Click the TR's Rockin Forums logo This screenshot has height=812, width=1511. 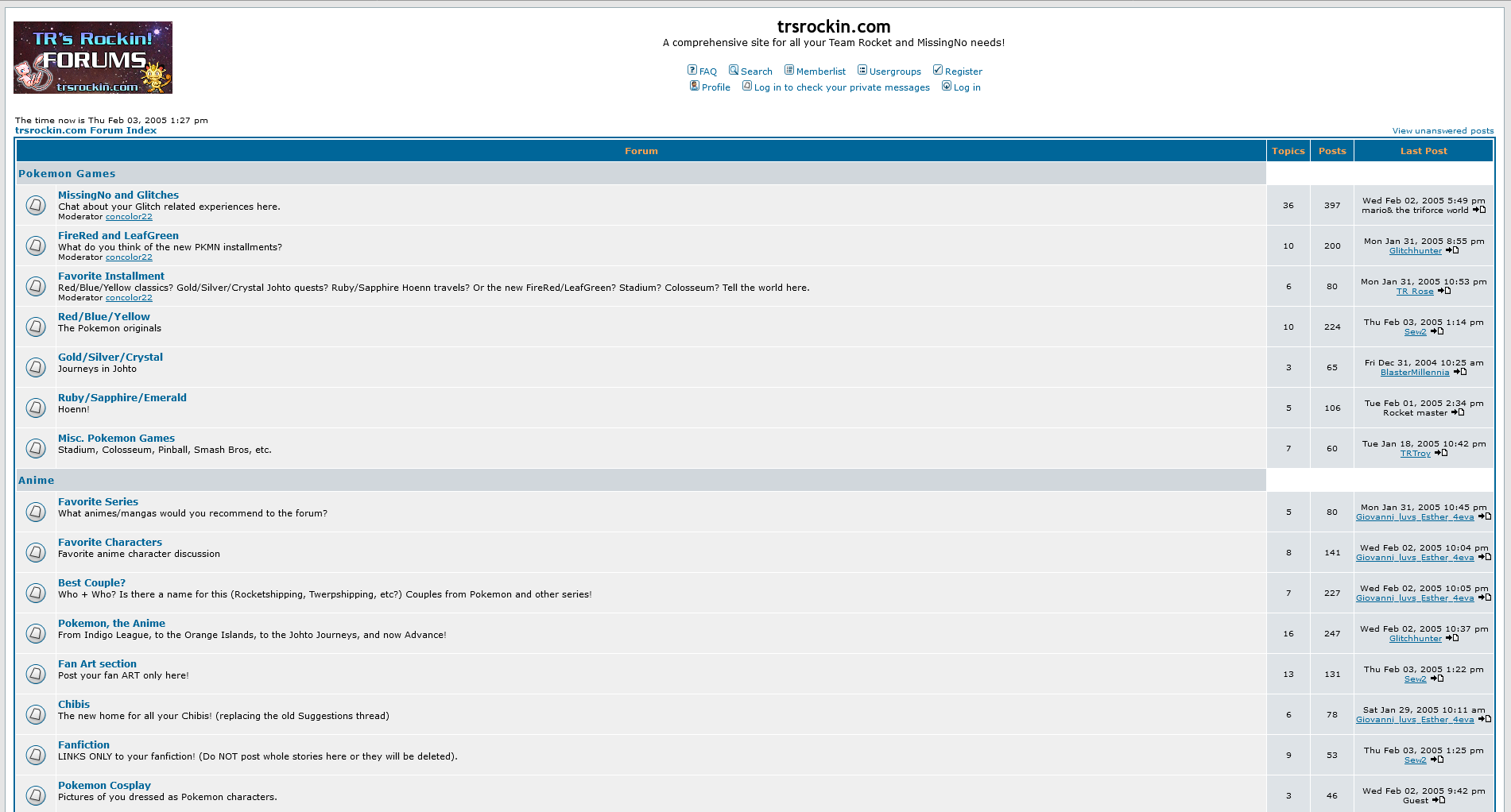coord(93,57)
